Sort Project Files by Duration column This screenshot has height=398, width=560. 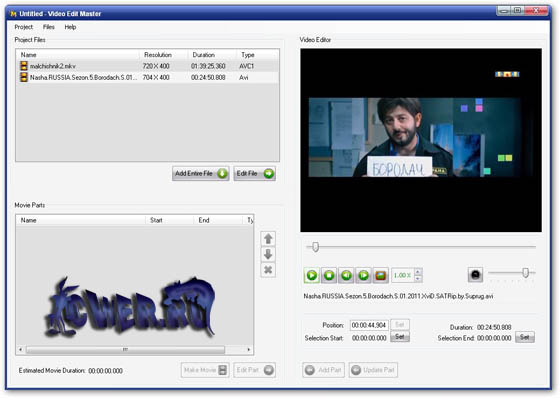[x=212, y=55]
